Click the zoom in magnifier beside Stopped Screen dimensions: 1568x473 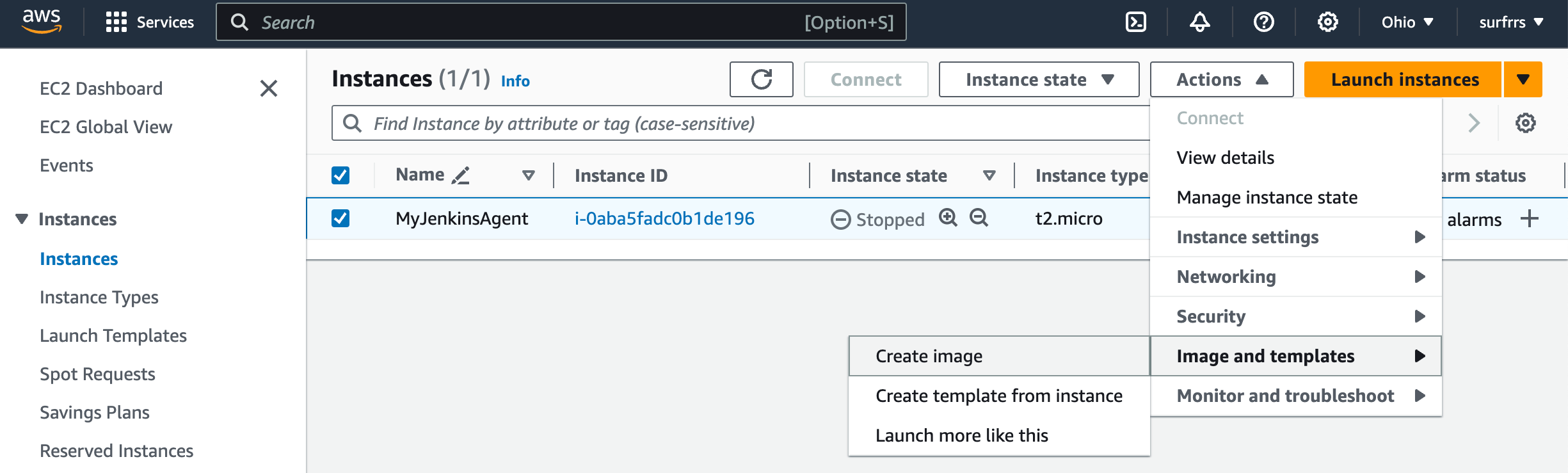[948, 218]
